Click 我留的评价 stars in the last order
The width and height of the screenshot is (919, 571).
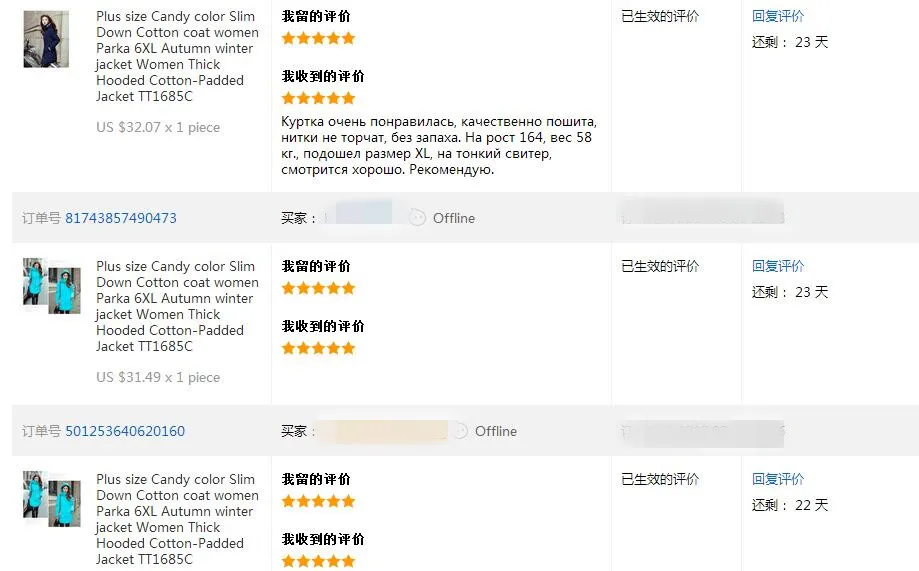pos(318,501)
